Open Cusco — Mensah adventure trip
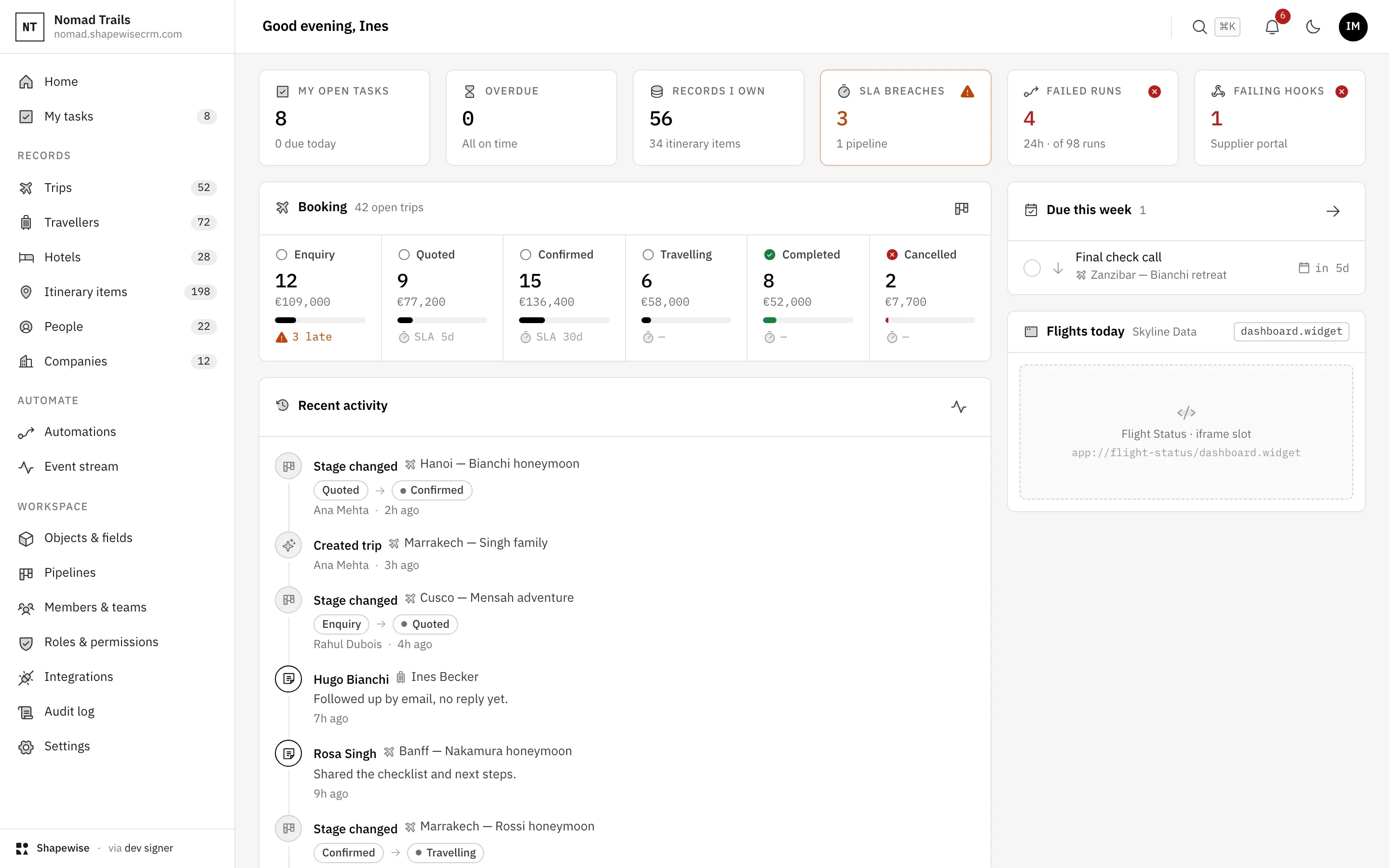The image size is (1389, 868). click(490, 598)
